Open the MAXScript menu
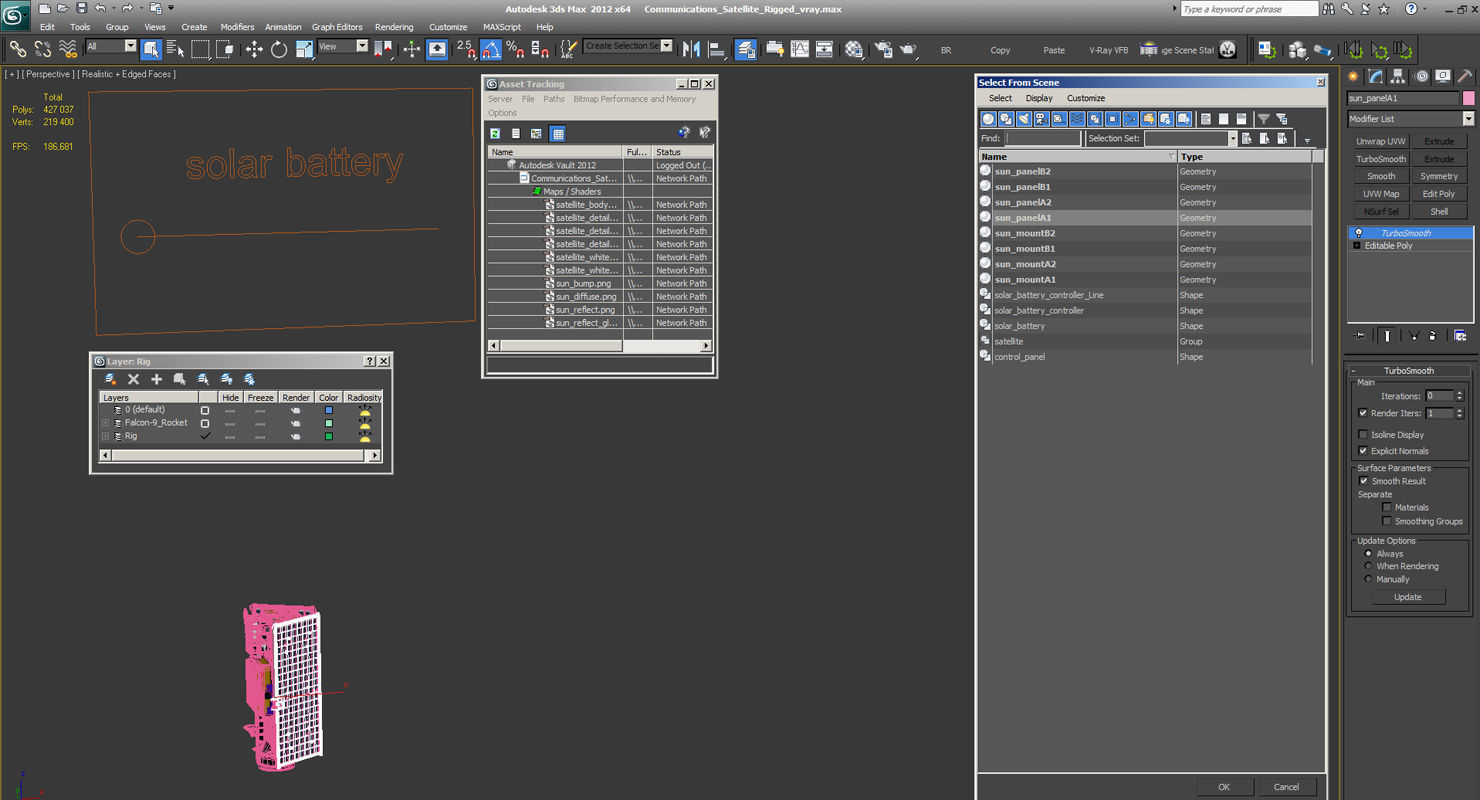Viewport: 1480px width, 800px height. click(x=502, y=27)
